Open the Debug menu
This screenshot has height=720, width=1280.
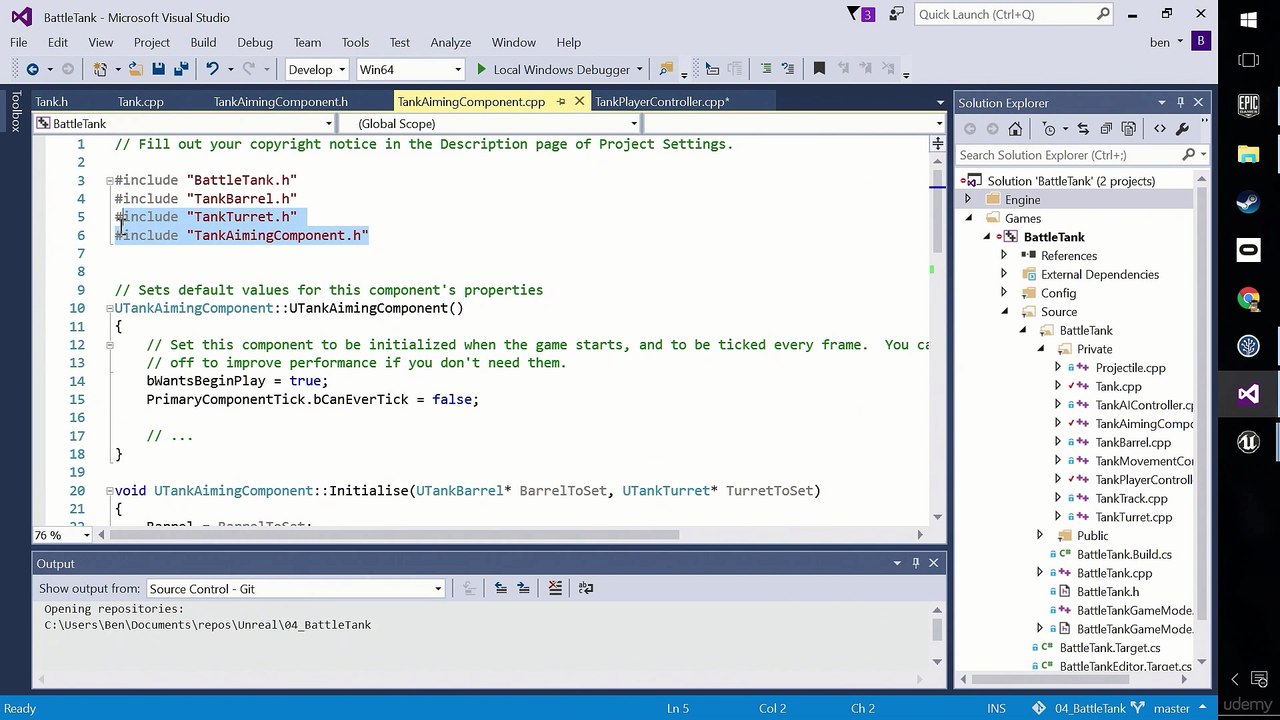point(254,42)
